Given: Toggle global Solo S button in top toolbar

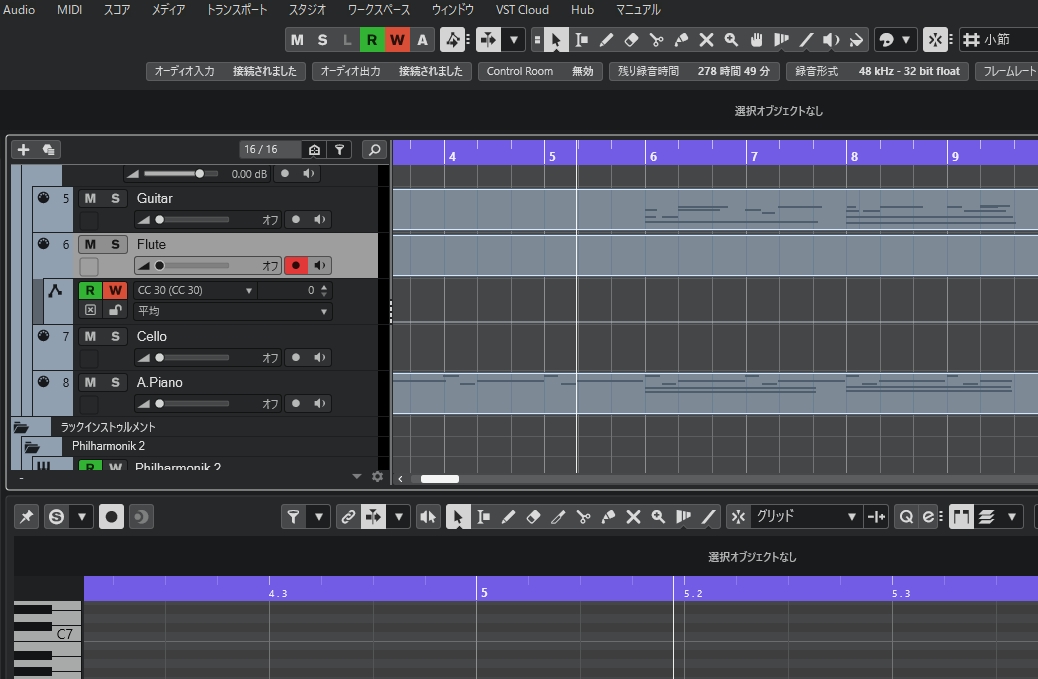Looking at the screenshot, I should coord(322,40).
